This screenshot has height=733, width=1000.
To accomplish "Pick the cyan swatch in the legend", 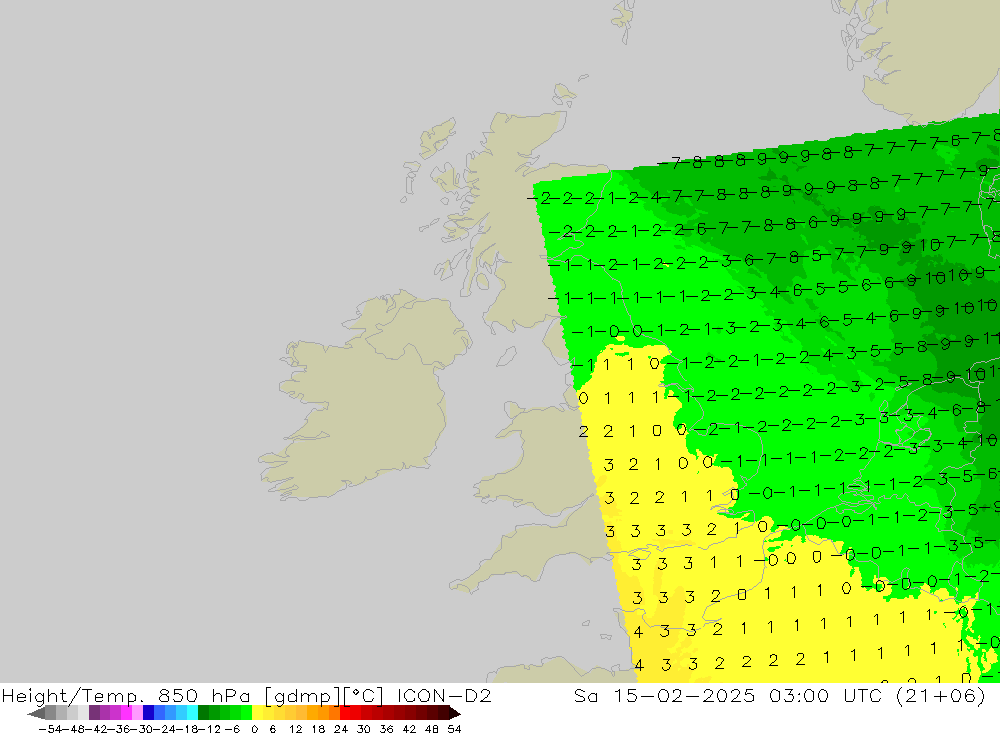I will pyautogui.click(x=192, y=713).
